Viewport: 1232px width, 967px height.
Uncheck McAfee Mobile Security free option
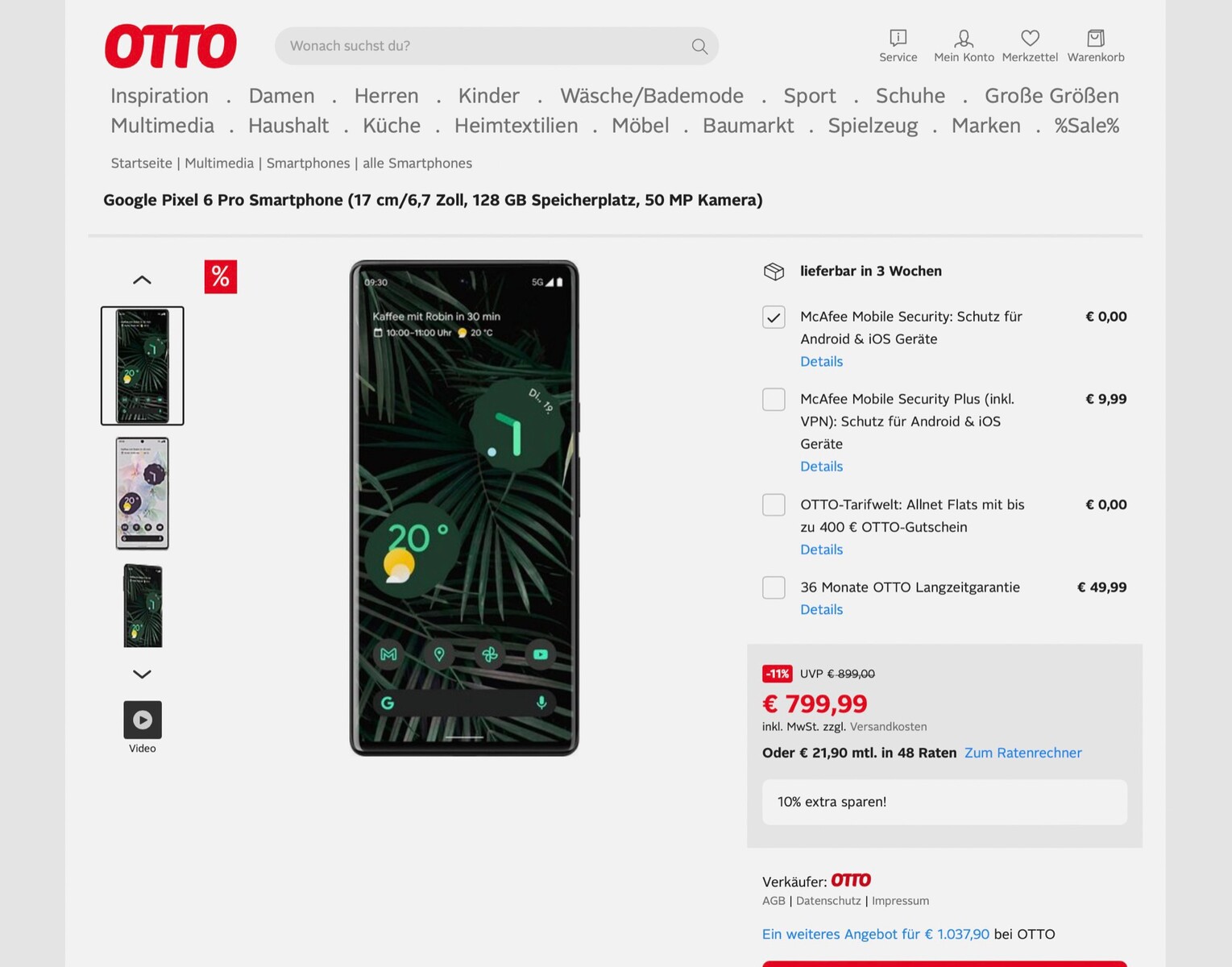pos(774,317)
